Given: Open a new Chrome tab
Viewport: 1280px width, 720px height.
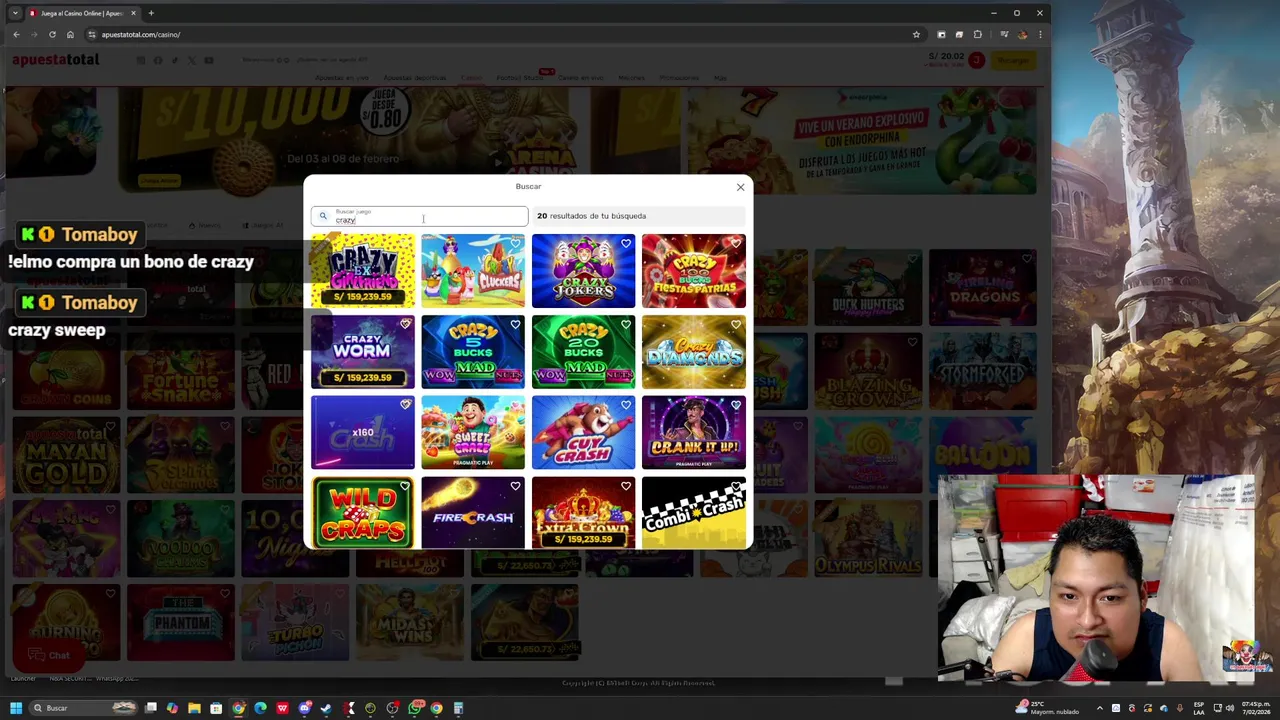Looking at the screenshot, I should tap(151, 13).
